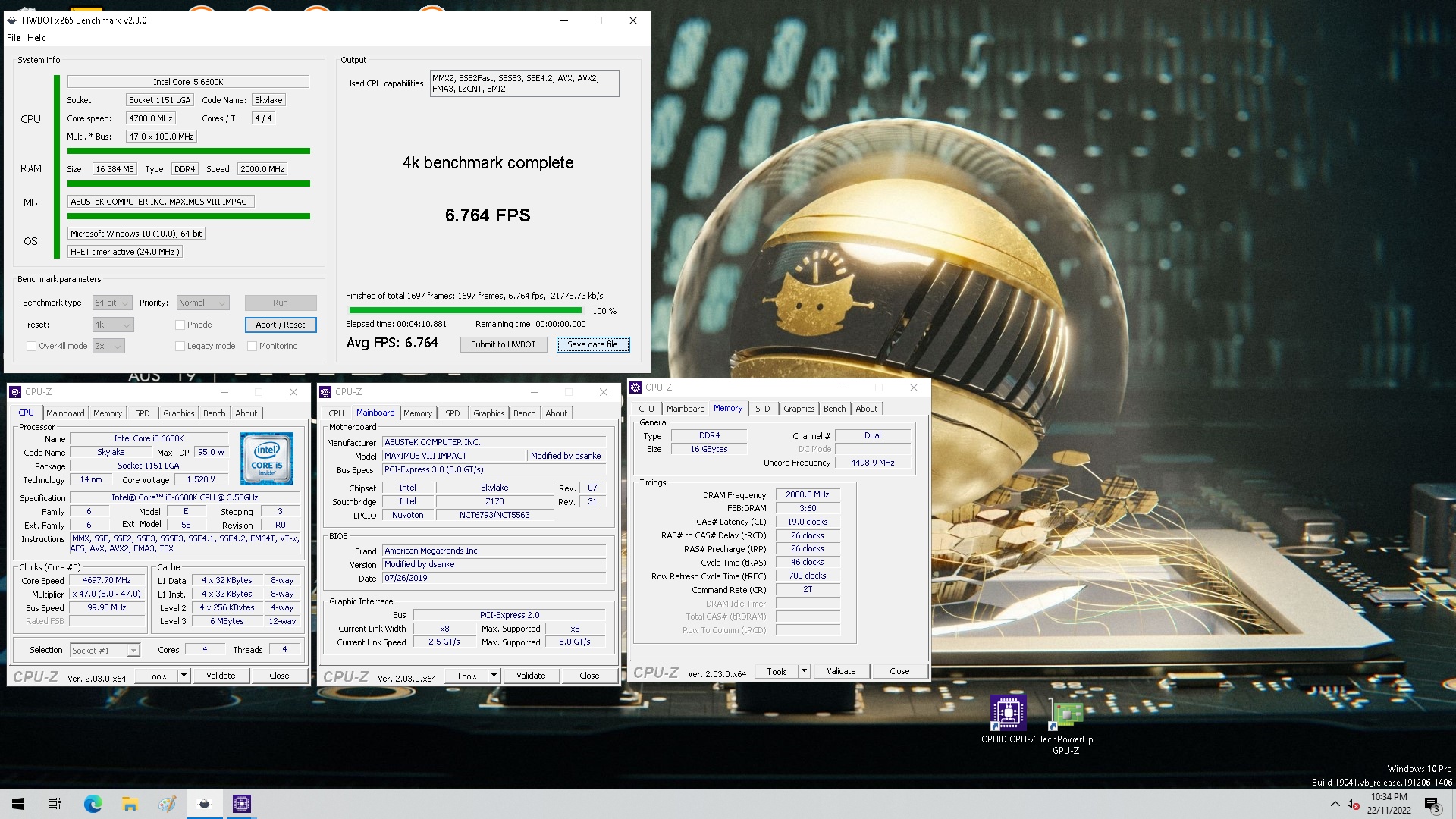Click the Multiplier x 47.0 value
This screenshot has width=1456, height=819.
107,594
